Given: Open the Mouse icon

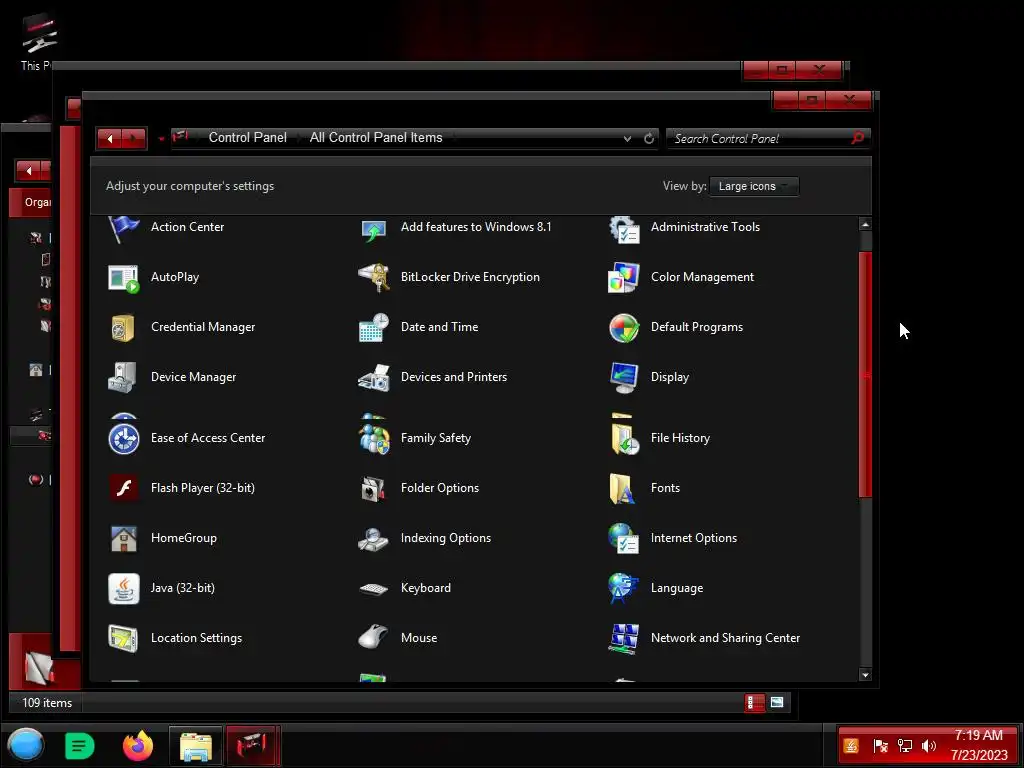Looking at the screenshot, I should [374, 637].
